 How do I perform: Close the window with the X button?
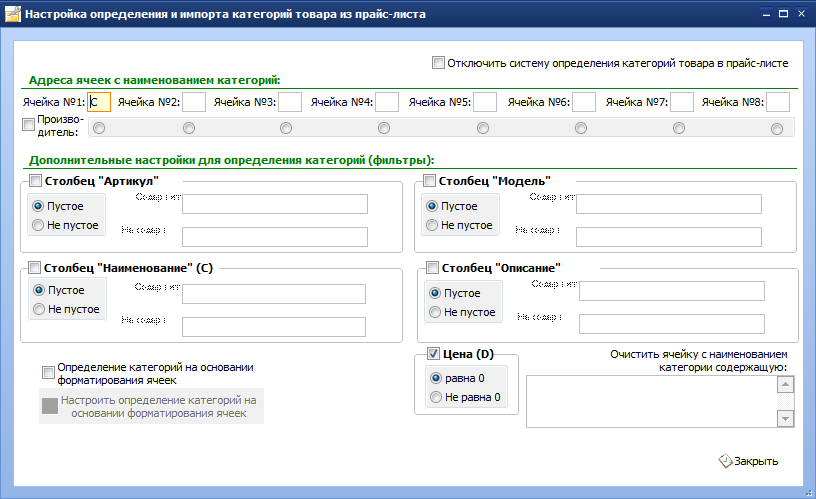pyautogui.click(x=801, y=14)
